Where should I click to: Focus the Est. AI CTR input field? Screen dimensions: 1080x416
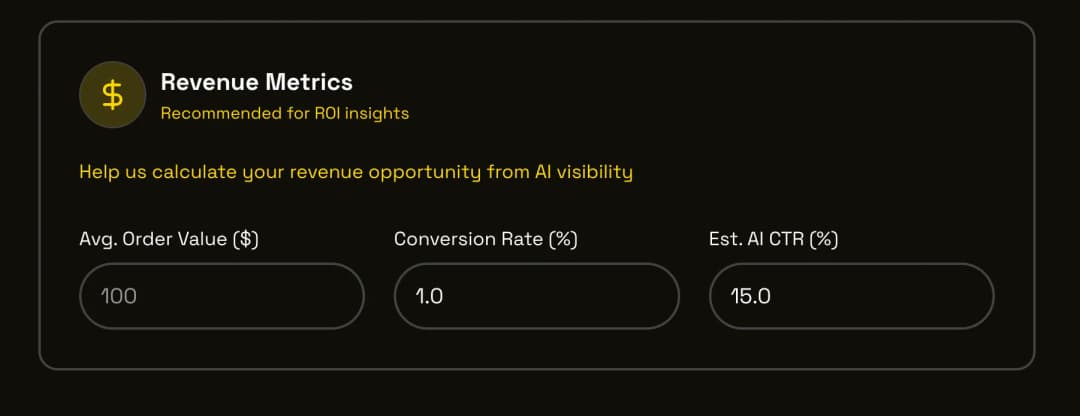tap(851, 296)
